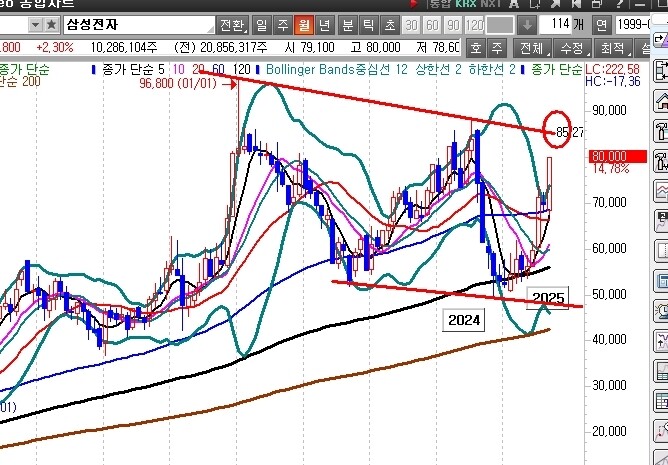Click the 연 continuous button
This screenshot has width=668, height=465.
point(601,25)
